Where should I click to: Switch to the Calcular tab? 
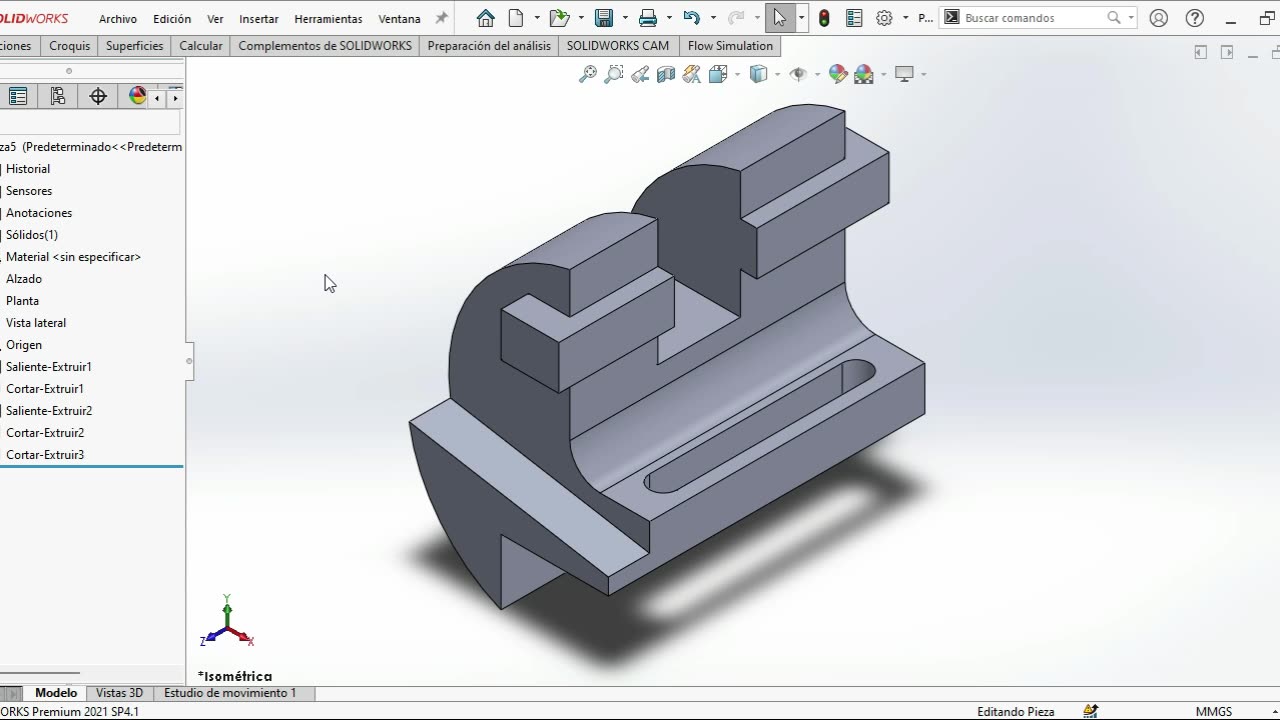coord(201,46)
